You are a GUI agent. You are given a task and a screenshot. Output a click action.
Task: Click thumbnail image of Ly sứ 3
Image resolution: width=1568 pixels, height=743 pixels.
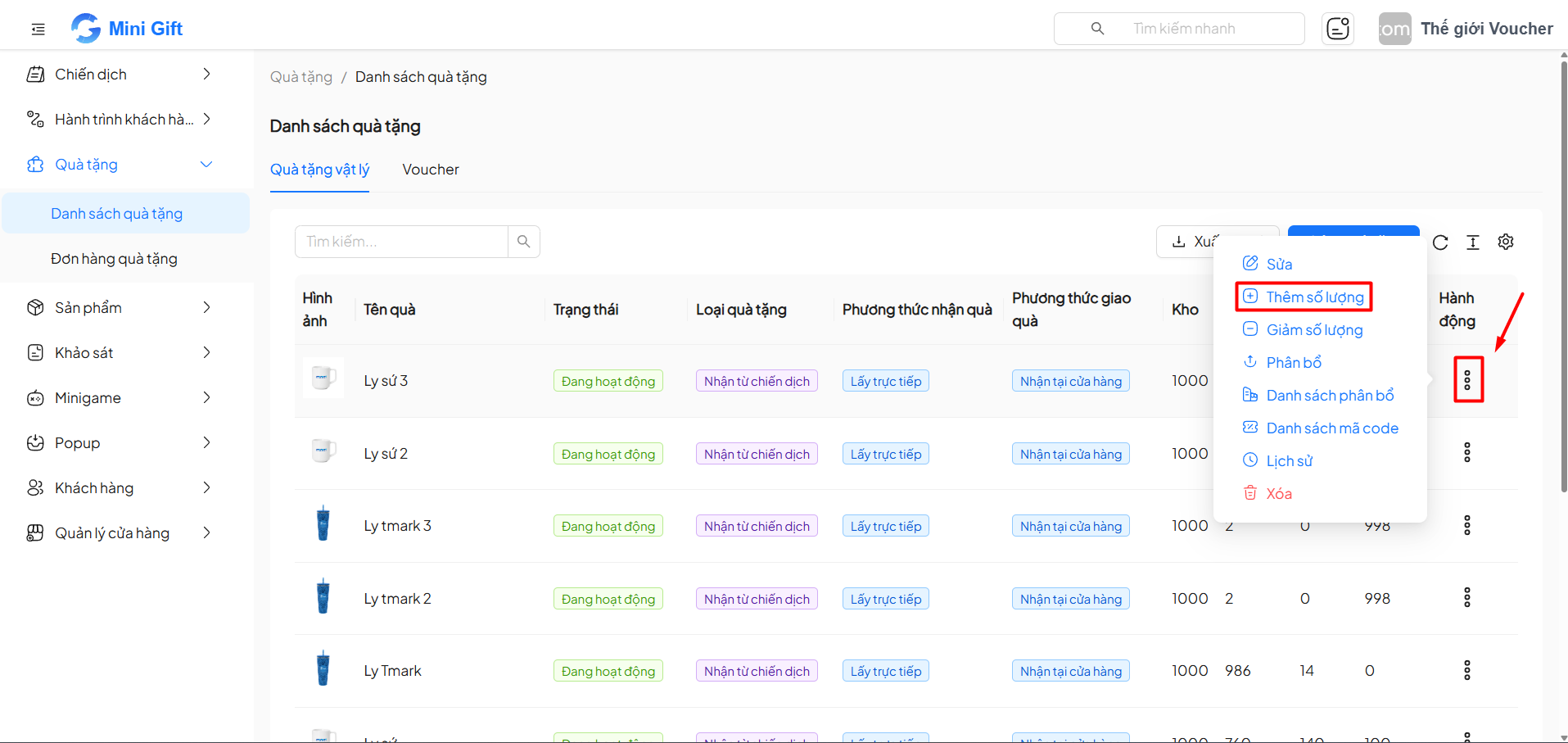(x=323, y=378)
